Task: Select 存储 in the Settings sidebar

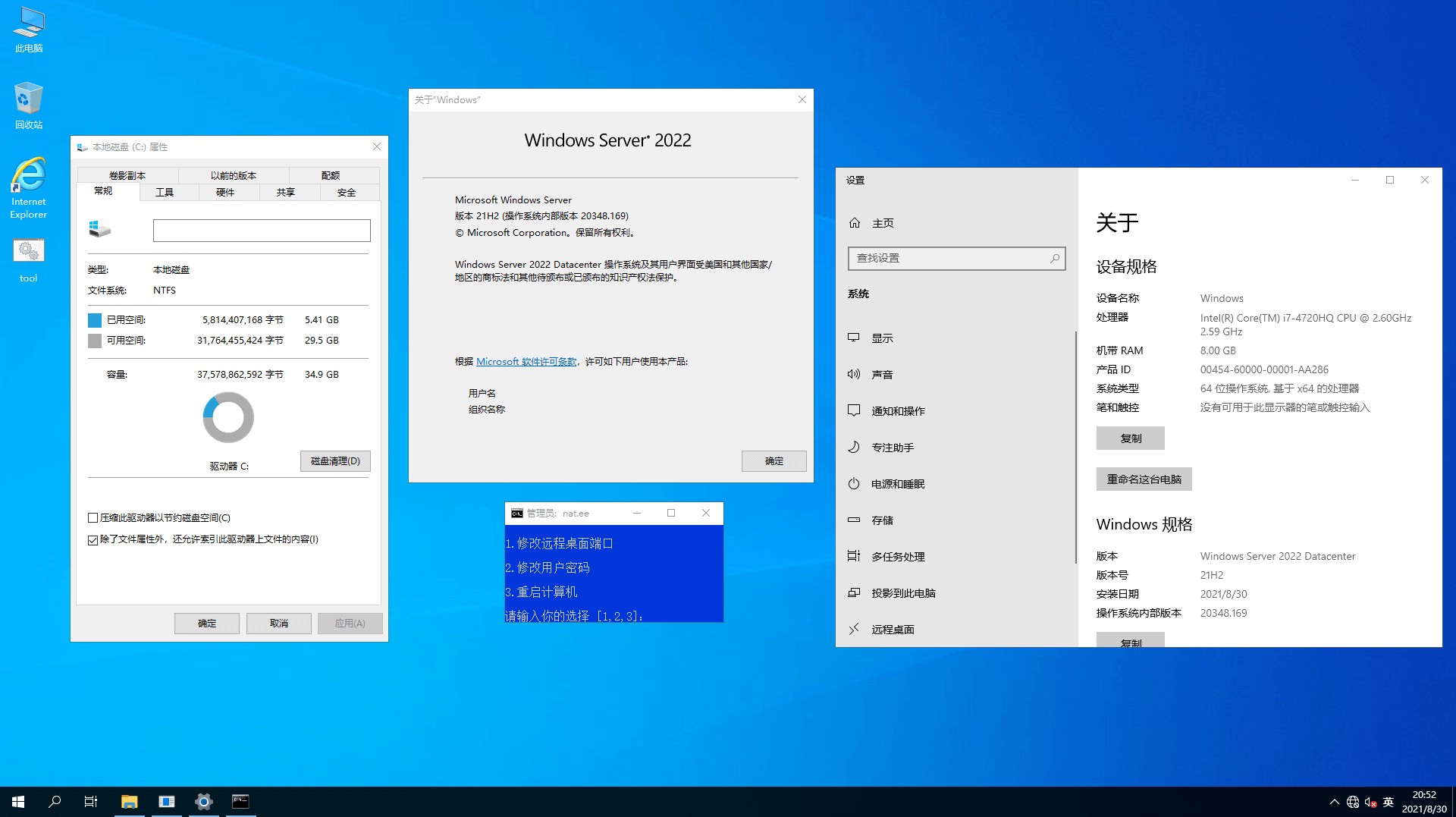Action: [882, 520]
